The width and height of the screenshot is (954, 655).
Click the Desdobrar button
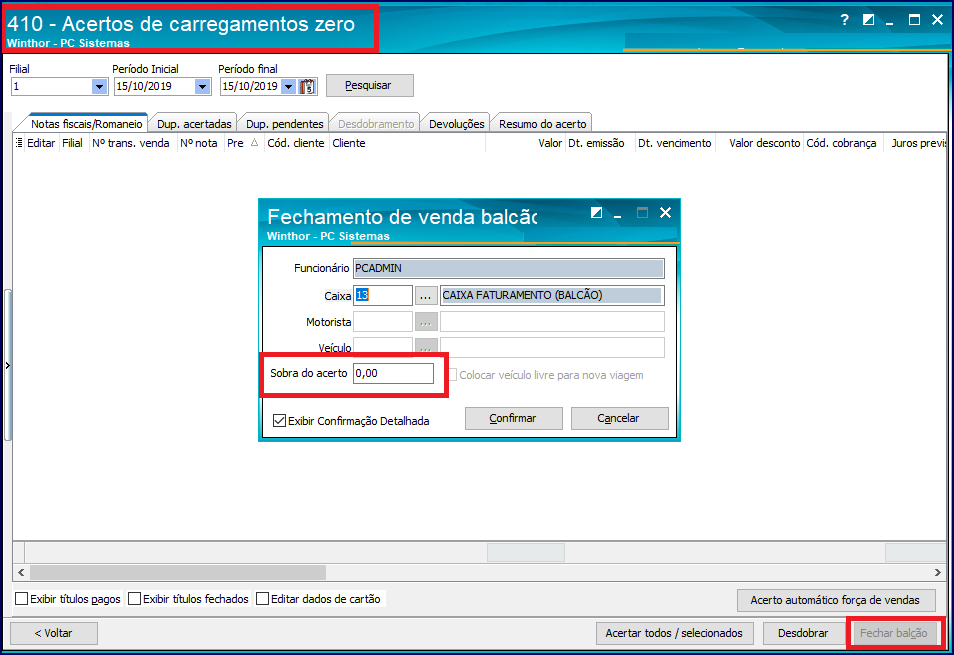803,633
